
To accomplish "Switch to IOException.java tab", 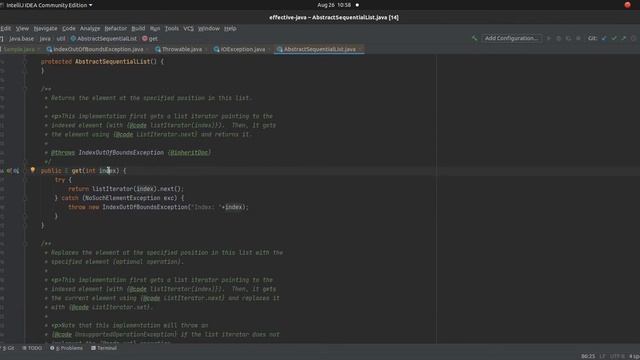I will (243, 49).
